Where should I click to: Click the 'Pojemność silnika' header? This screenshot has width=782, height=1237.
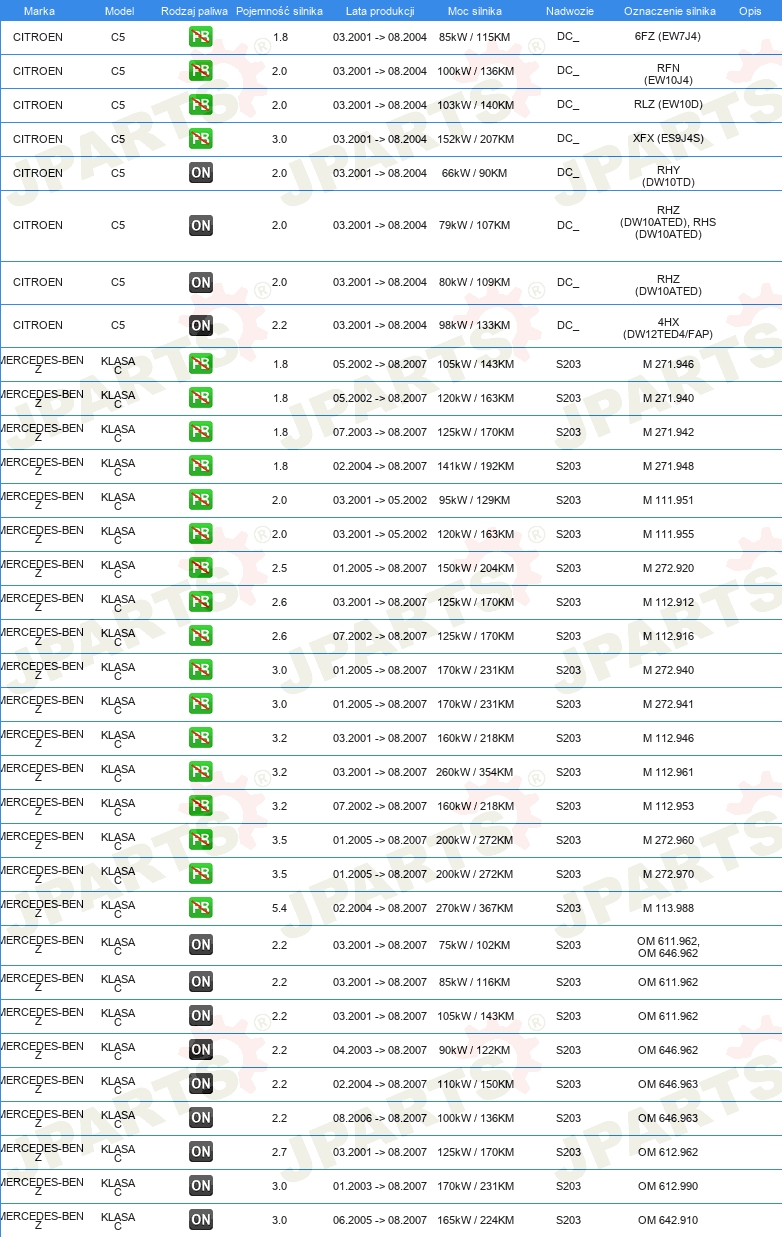pyautogui.click(x=279, y=11)
